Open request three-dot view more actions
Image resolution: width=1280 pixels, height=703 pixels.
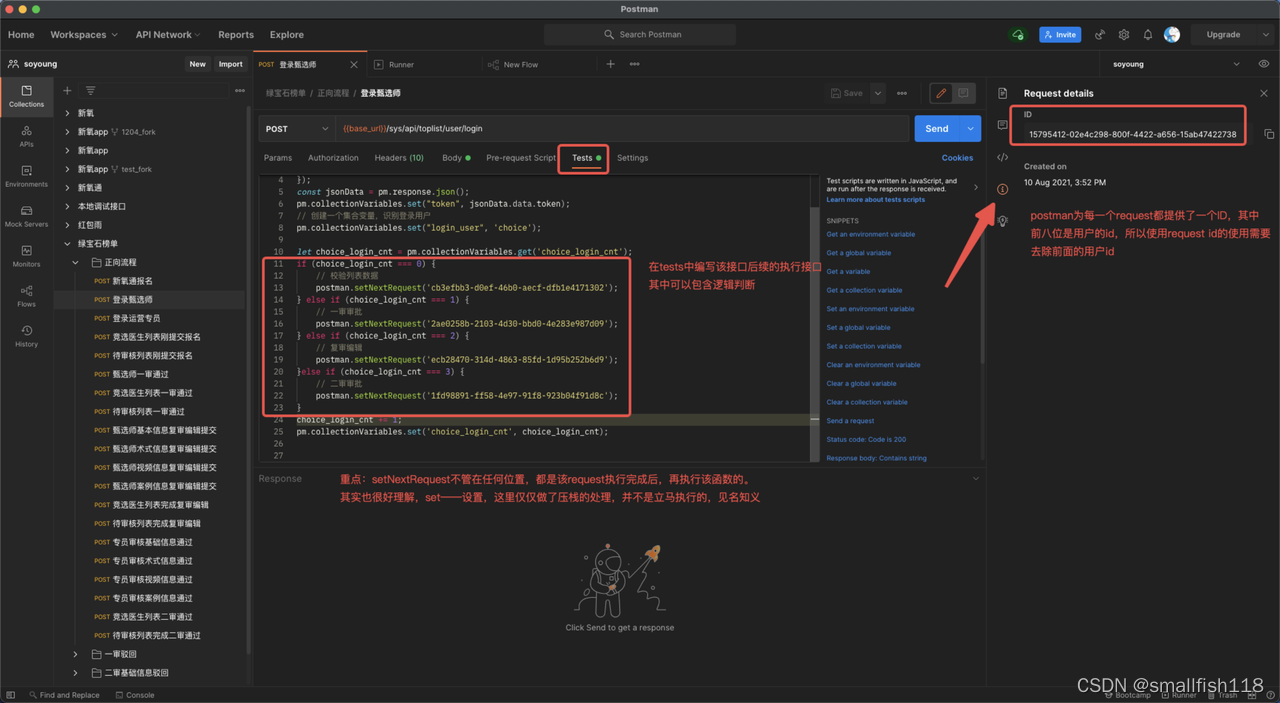pos(902,93)
